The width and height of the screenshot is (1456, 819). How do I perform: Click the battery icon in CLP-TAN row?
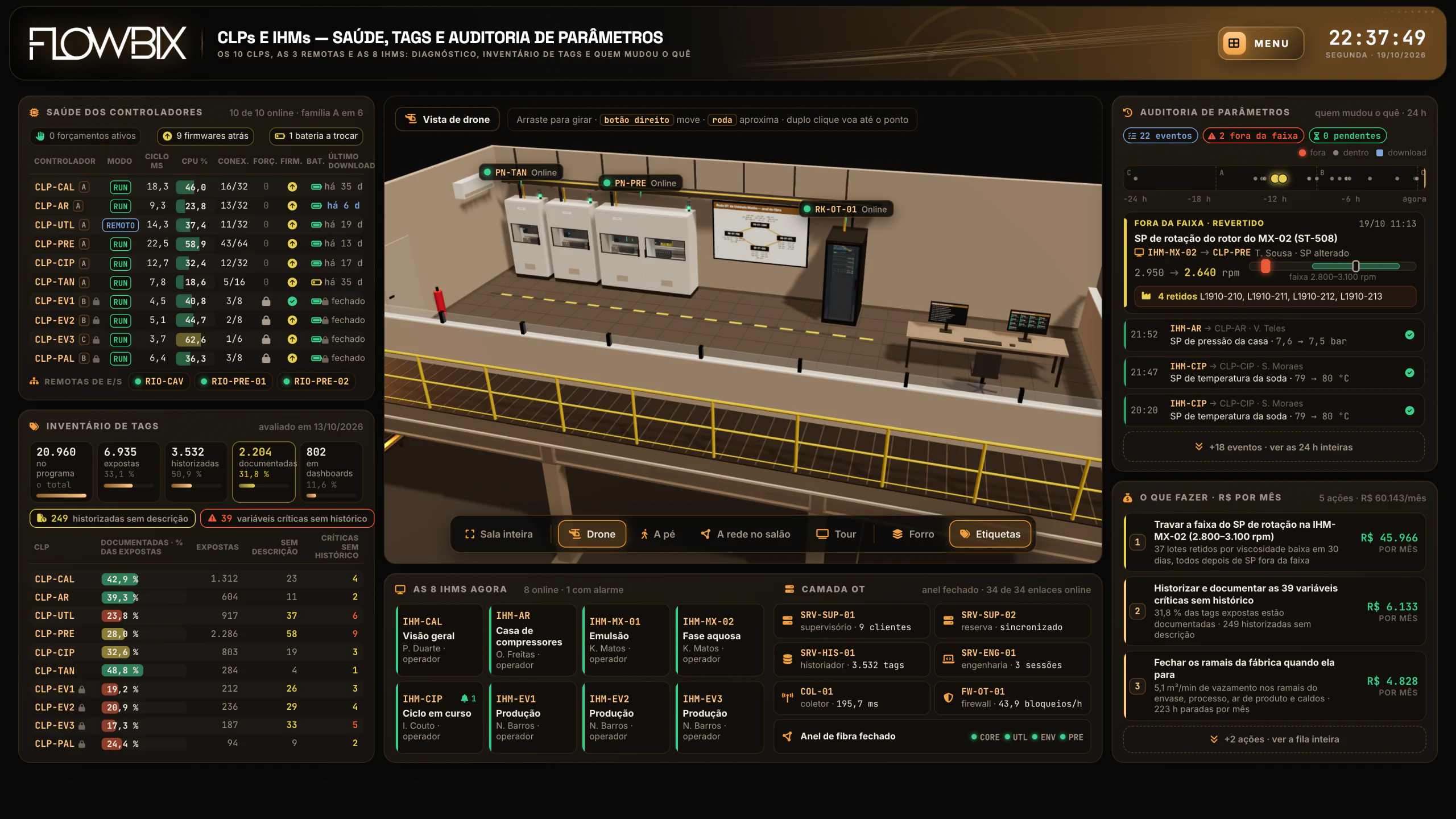(316, 282)
